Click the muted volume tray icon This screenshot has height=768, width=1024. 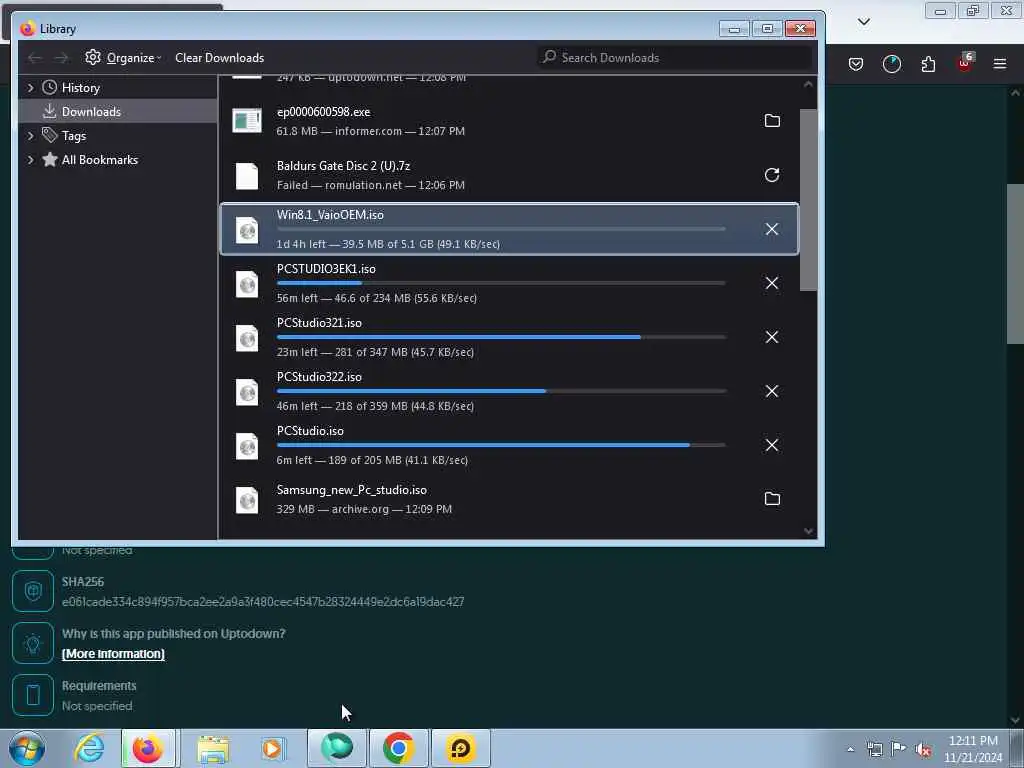pos(923,749)
